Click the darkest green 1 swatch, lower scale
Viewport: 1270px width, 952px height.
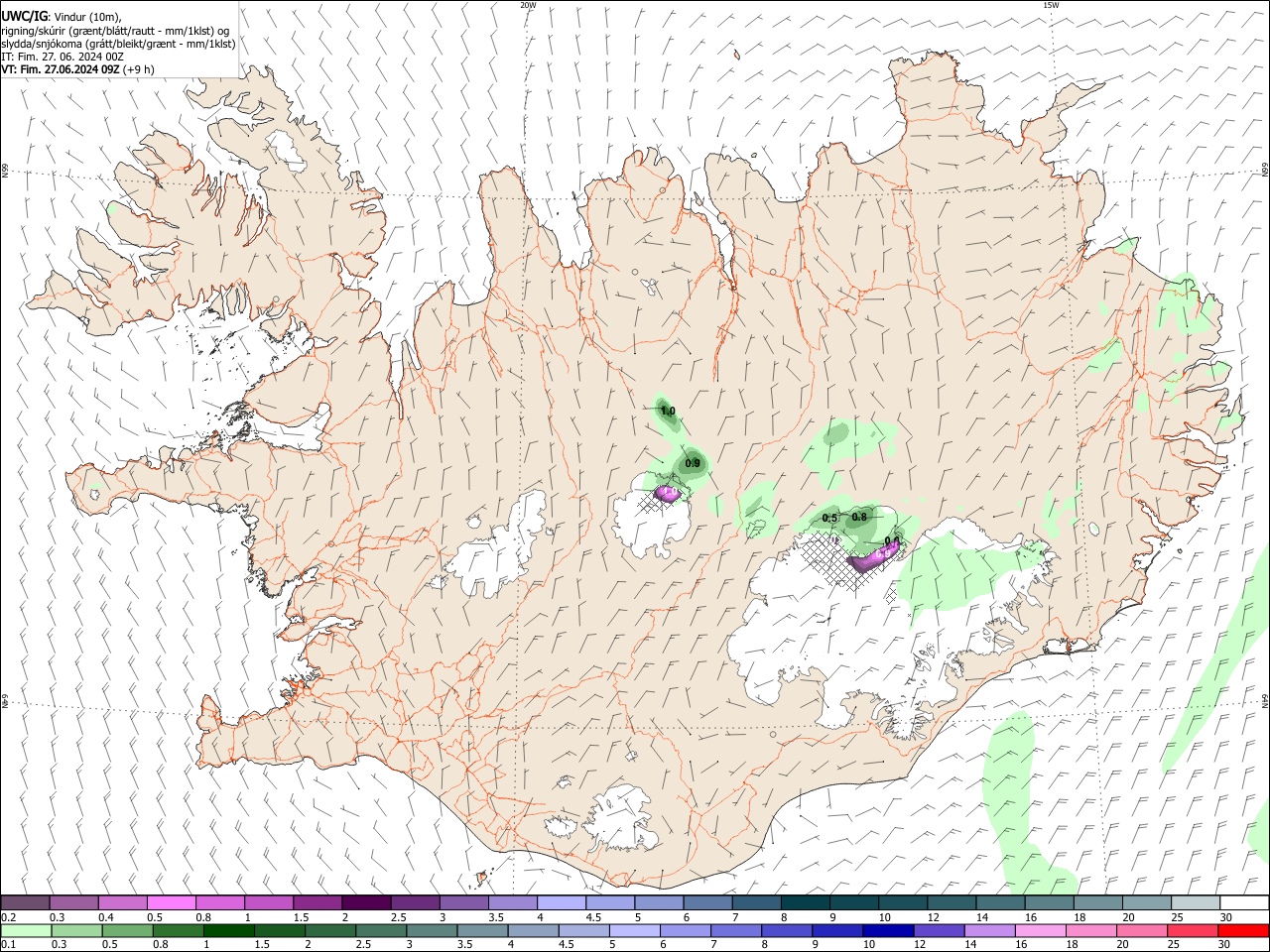coord(229,931)
